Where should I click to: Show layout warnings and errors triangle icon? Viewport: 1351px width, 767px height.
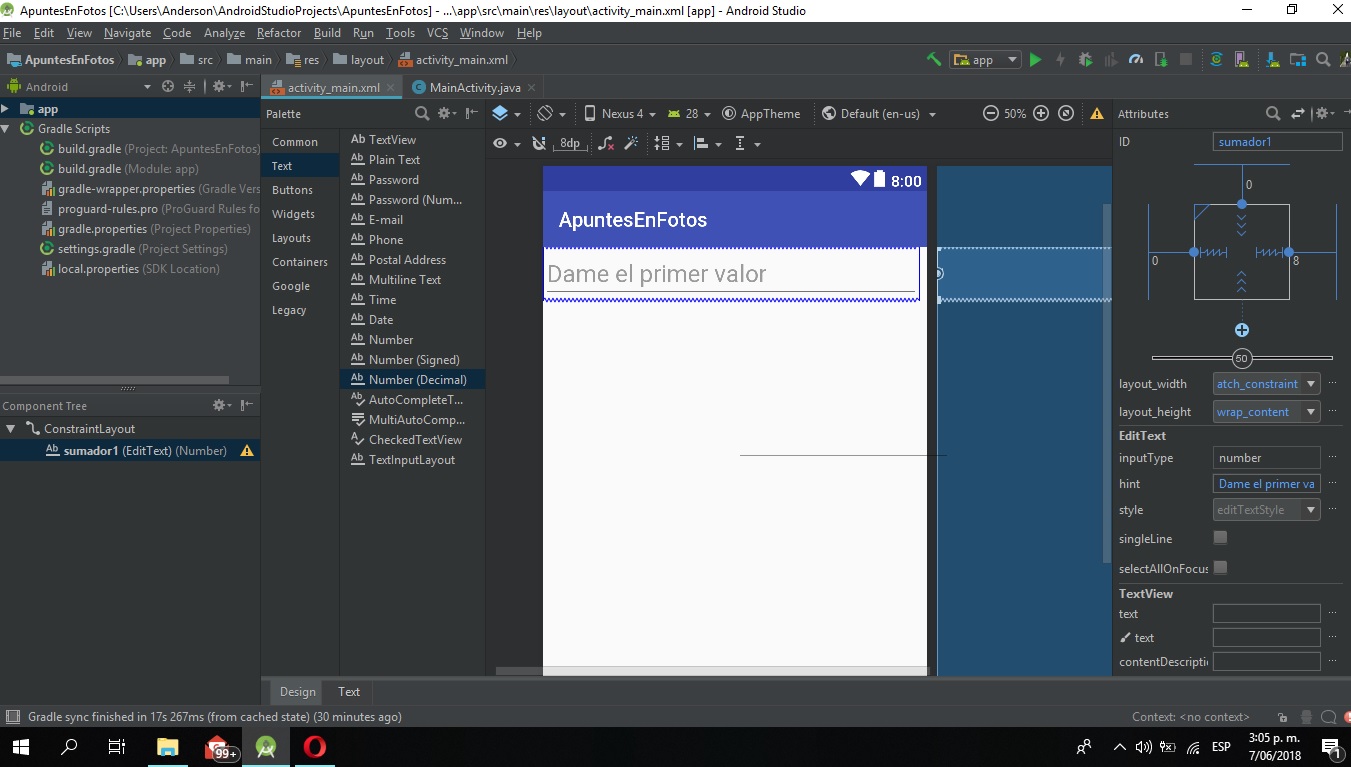click(x=1097, y=114)
